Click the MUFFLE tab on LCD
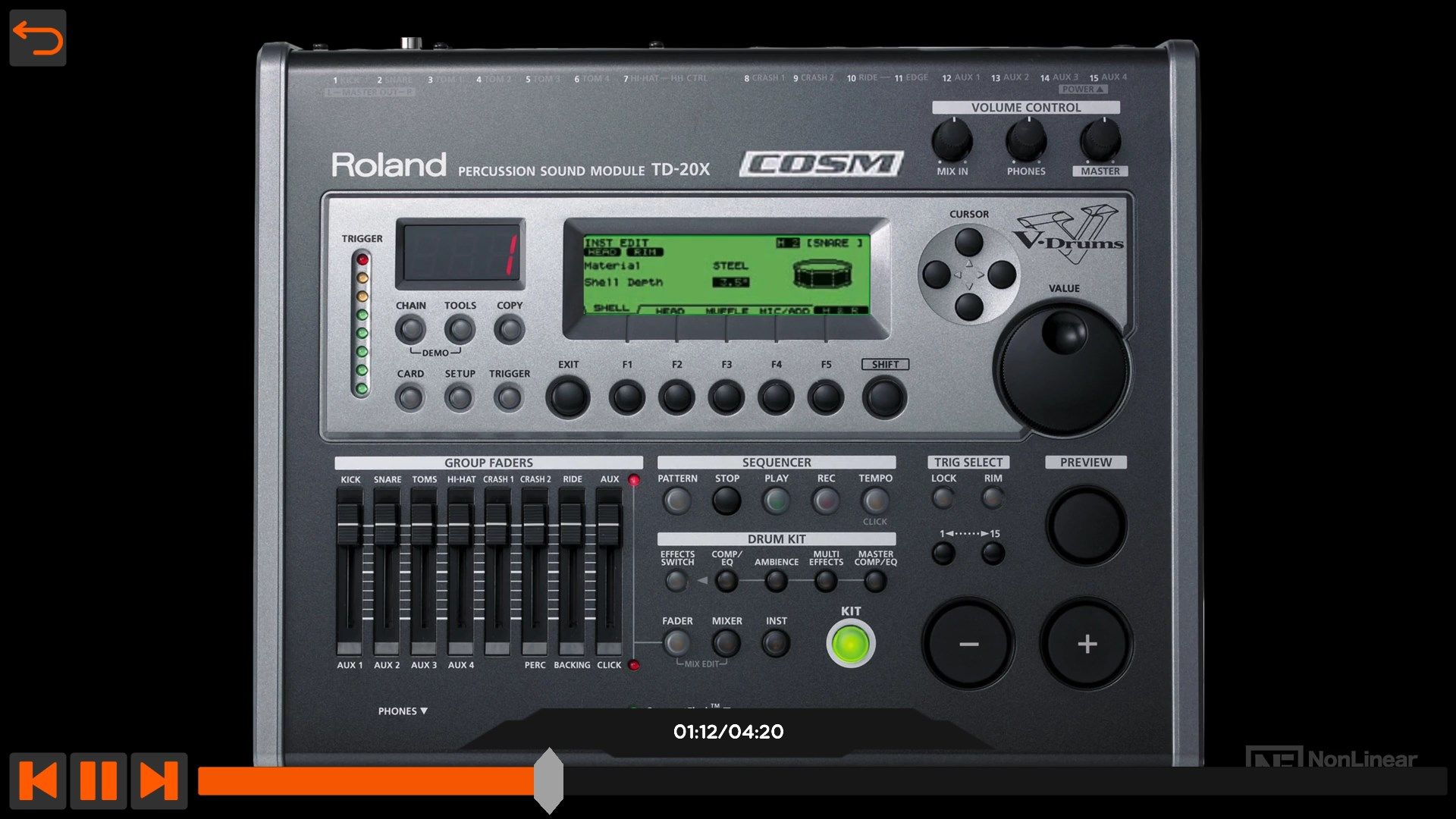 [x=726, y=311]
